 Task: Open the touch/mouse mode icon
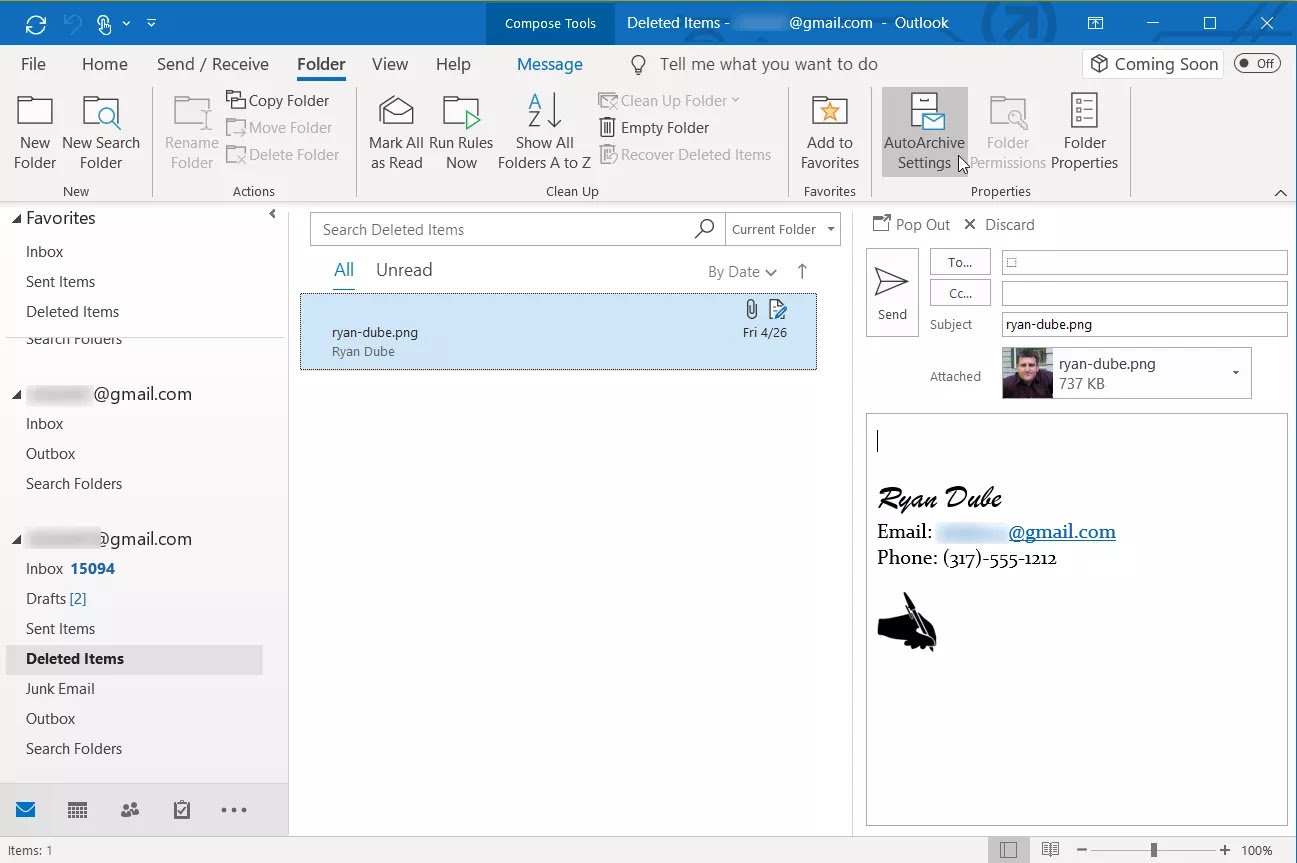point(104,23)
